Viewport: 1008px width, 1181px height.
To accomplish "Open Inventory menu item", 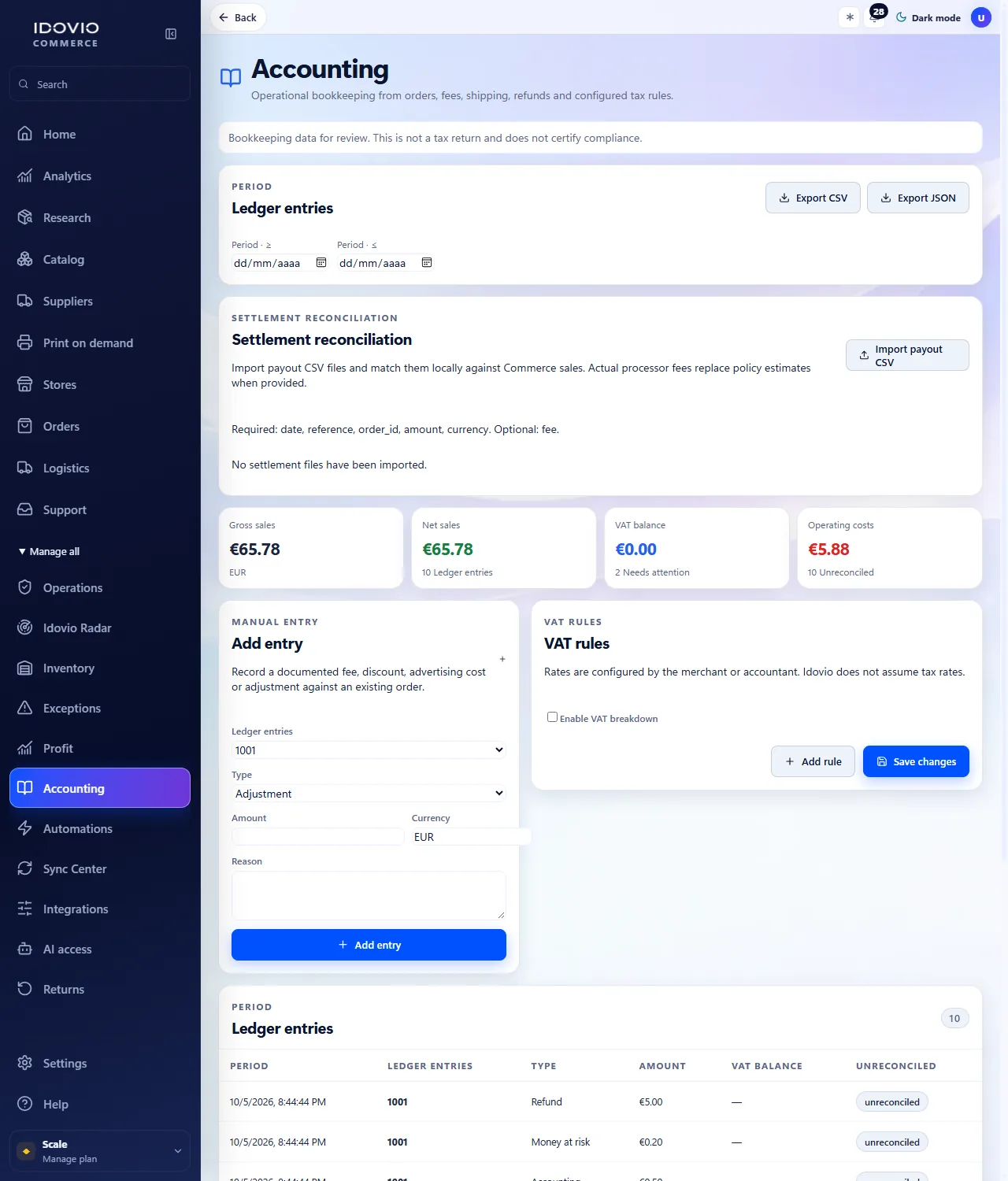I will (x=100, y=668).
